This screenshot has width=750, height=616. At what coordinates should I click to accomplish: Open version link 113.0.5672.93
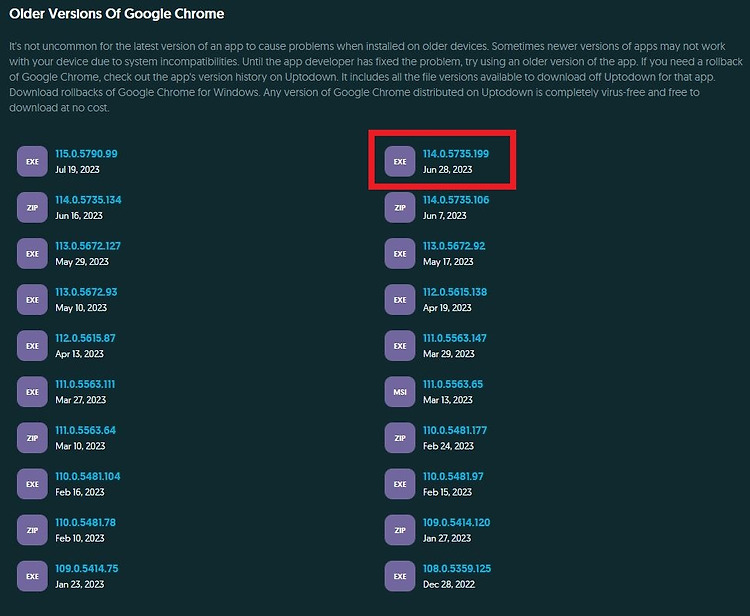[x=86, y=292]
